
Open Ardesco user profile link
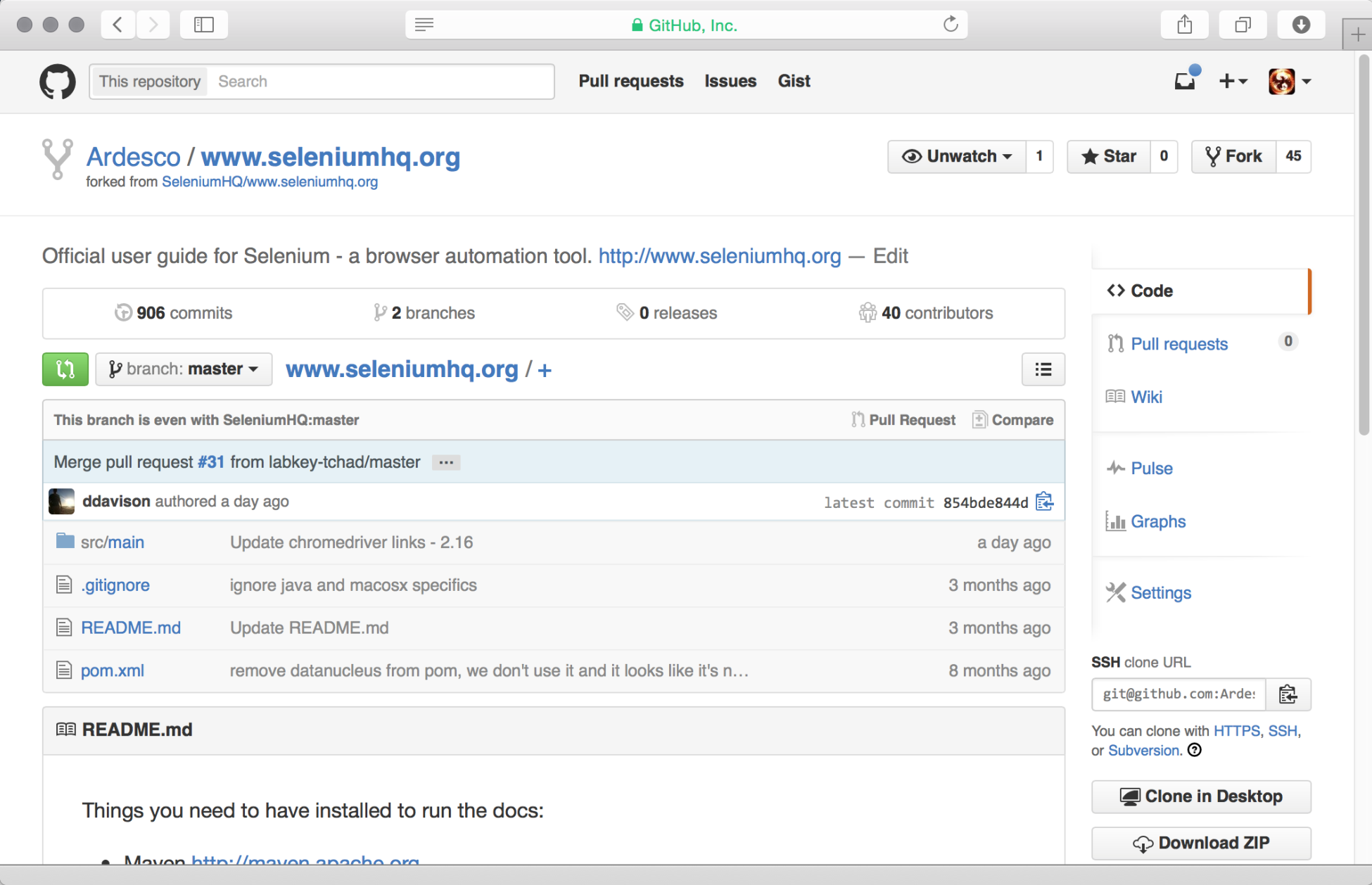tap(134, 157)
